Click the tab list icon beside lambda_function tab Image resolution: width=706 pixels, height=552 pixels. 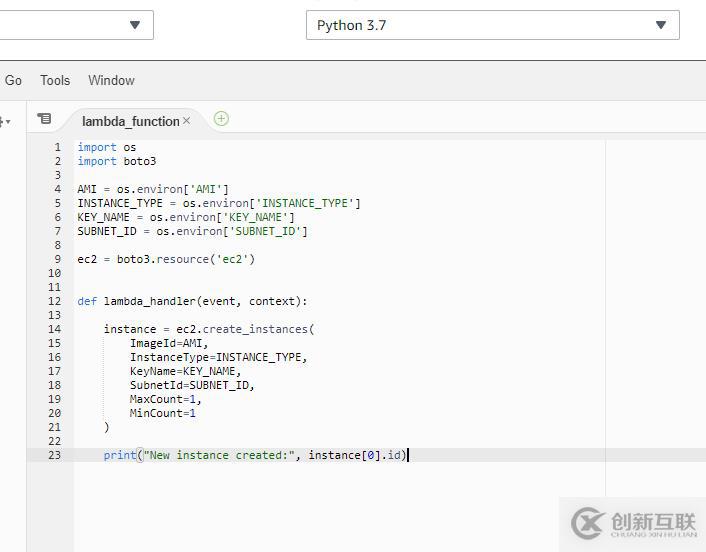44,118
